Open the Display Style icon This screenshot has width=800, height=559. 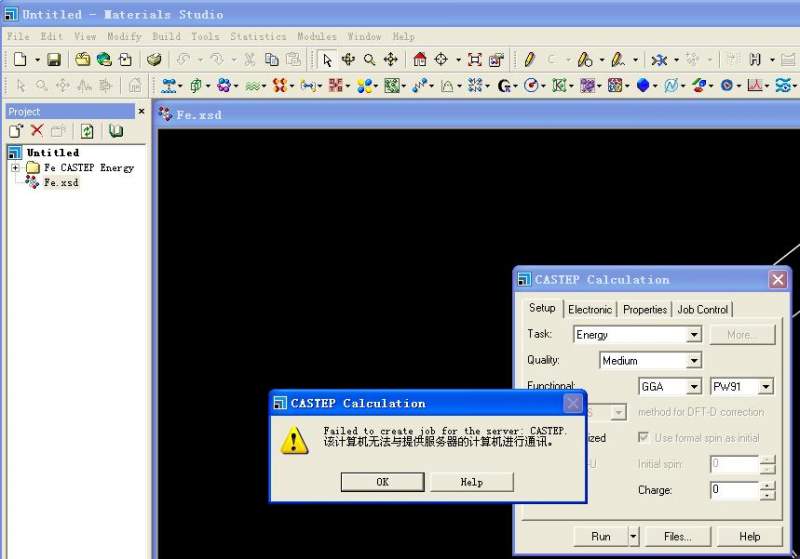[496, 60]
